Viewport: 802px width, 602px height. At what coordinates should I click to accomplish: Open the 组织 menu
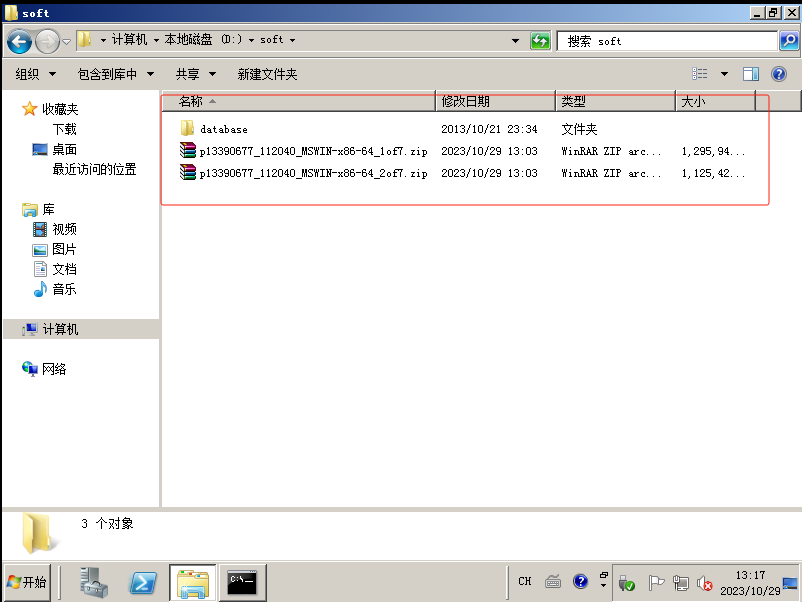[x=35, y=74]
